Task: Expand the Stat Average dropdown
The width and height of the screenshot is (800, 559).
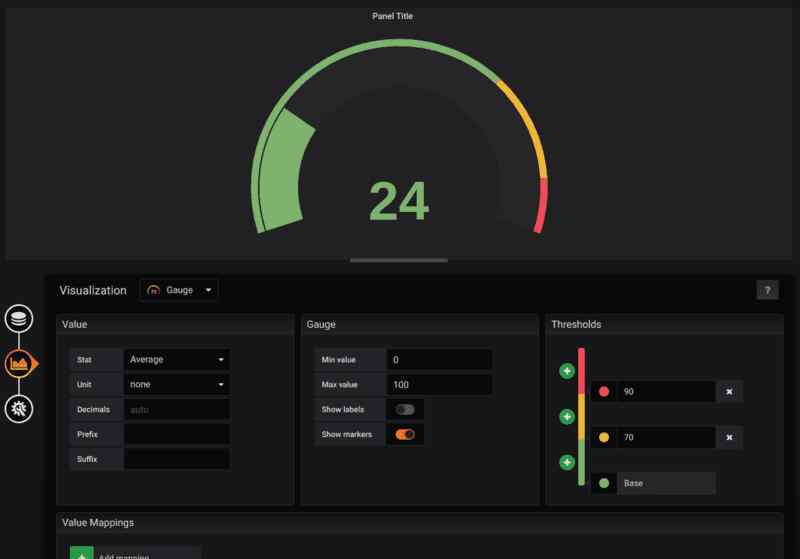Action: coord(177,359)
